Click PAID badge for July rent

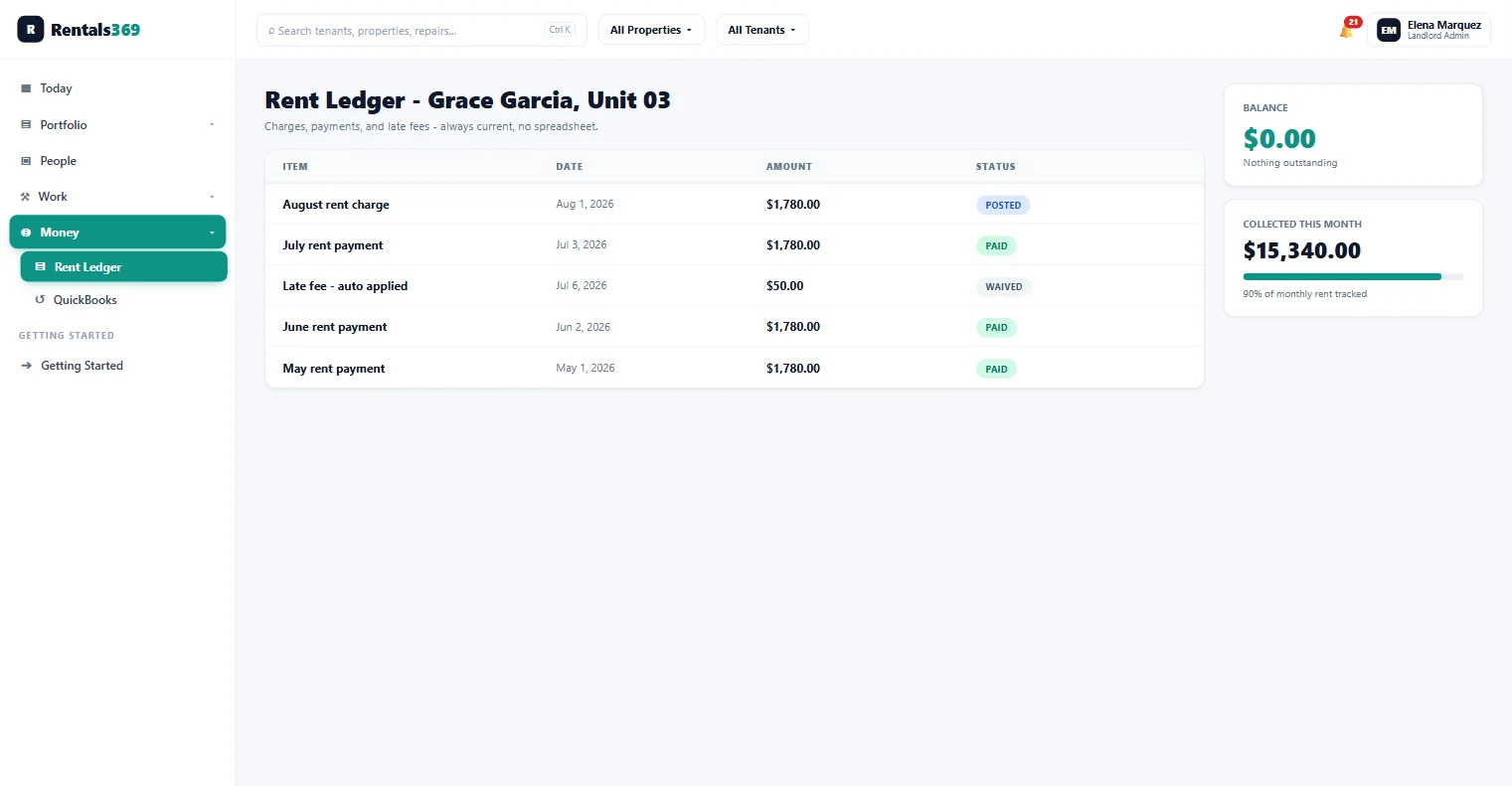pos(996,246)
